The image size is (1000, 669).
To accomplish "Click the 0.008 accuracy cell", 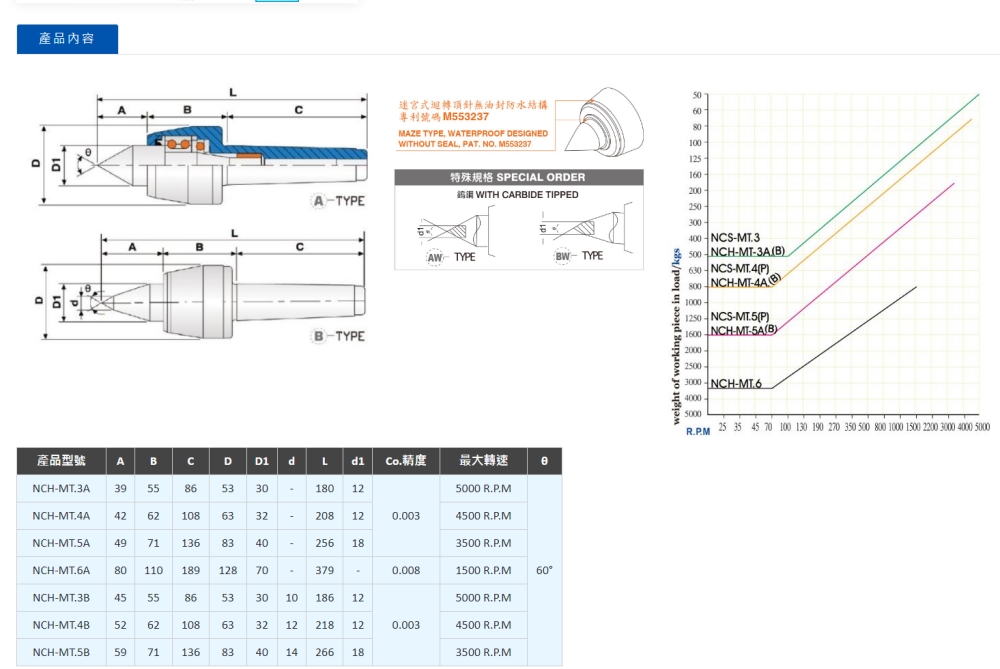I will click(405, 571).
